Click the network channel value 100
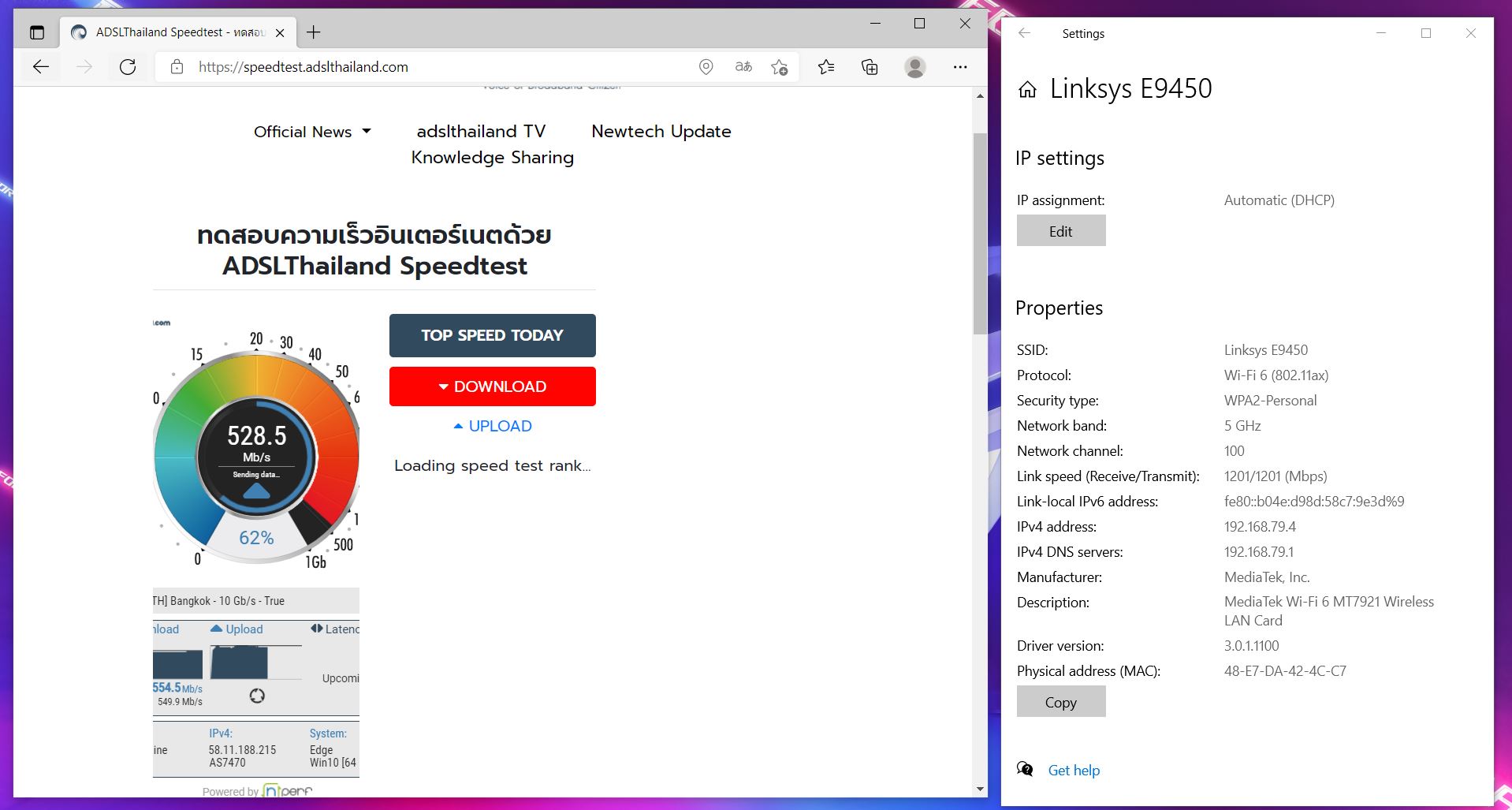 point(1234,451)
